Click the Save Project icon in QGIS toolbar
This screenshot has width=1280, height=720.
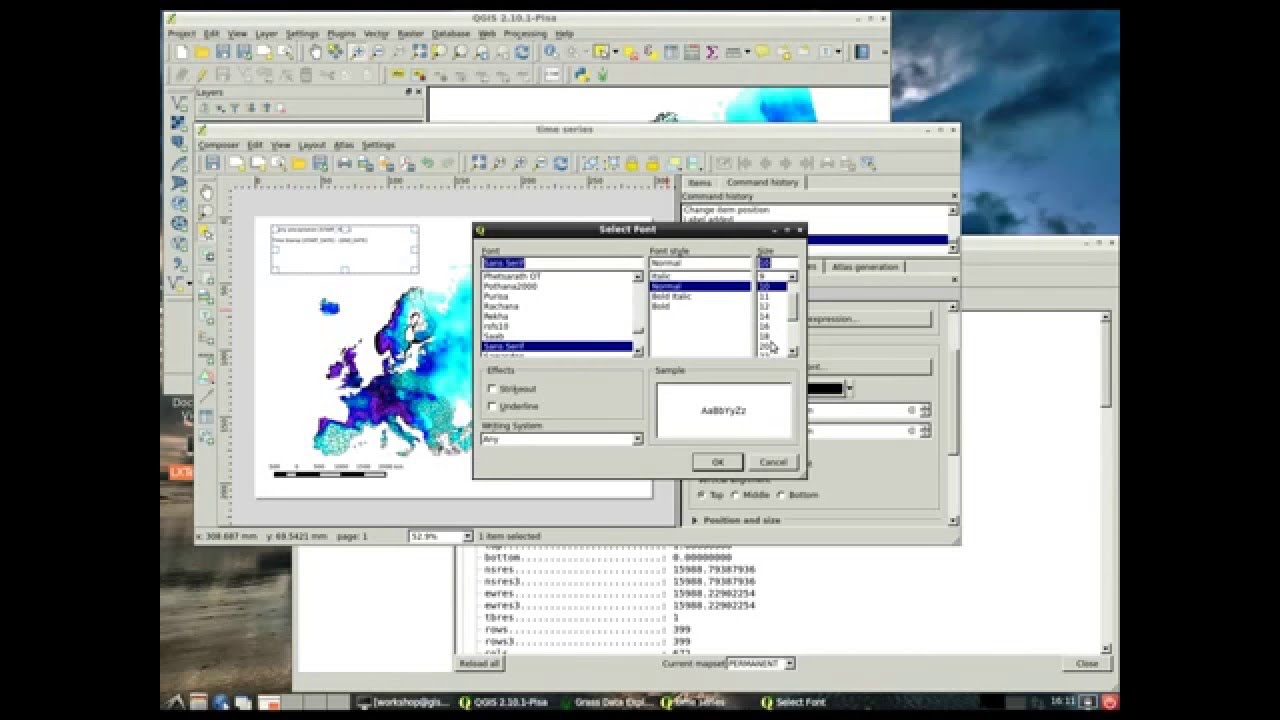[222, 52]
